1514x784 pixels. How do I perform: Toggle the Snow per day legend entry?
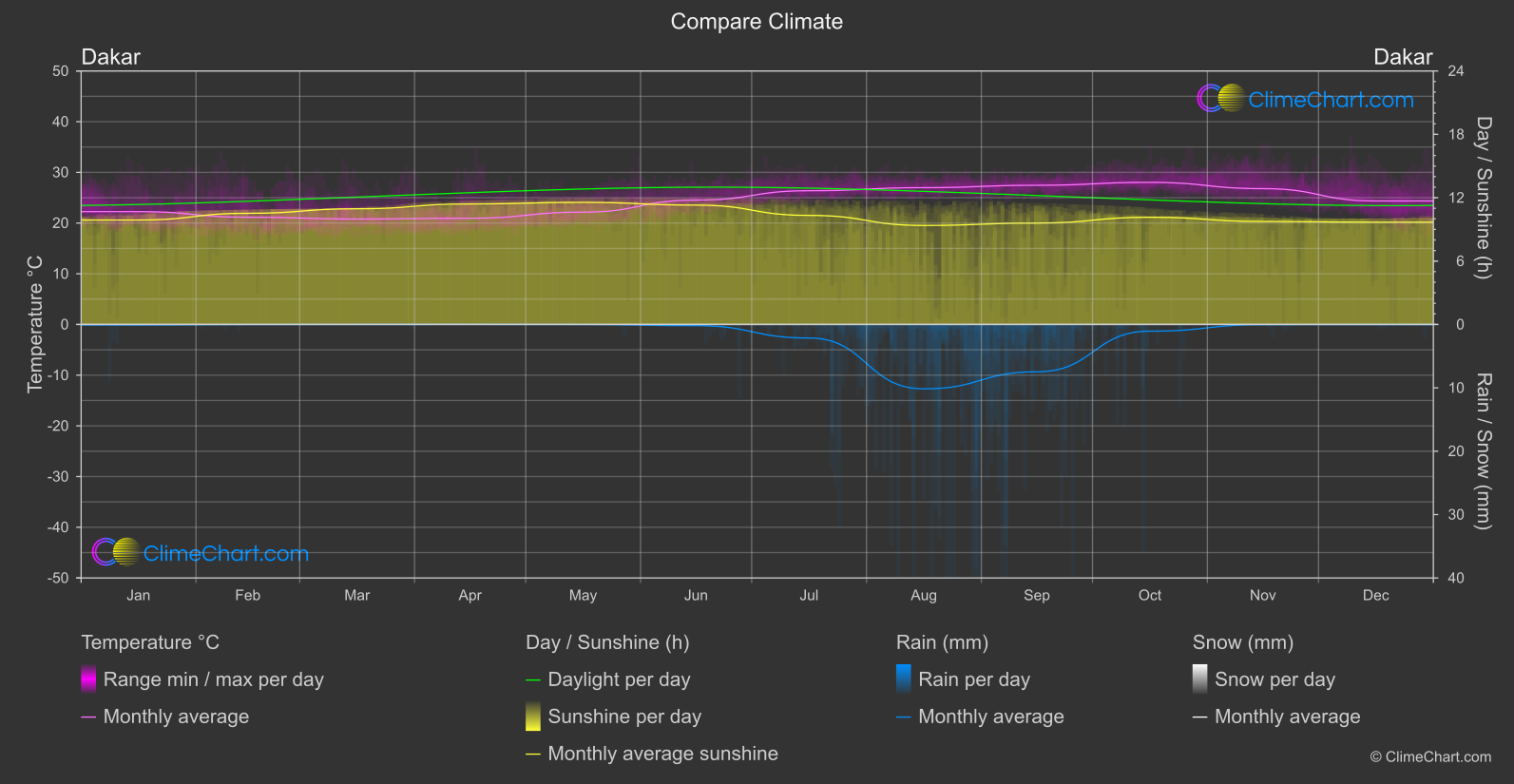1274,679
